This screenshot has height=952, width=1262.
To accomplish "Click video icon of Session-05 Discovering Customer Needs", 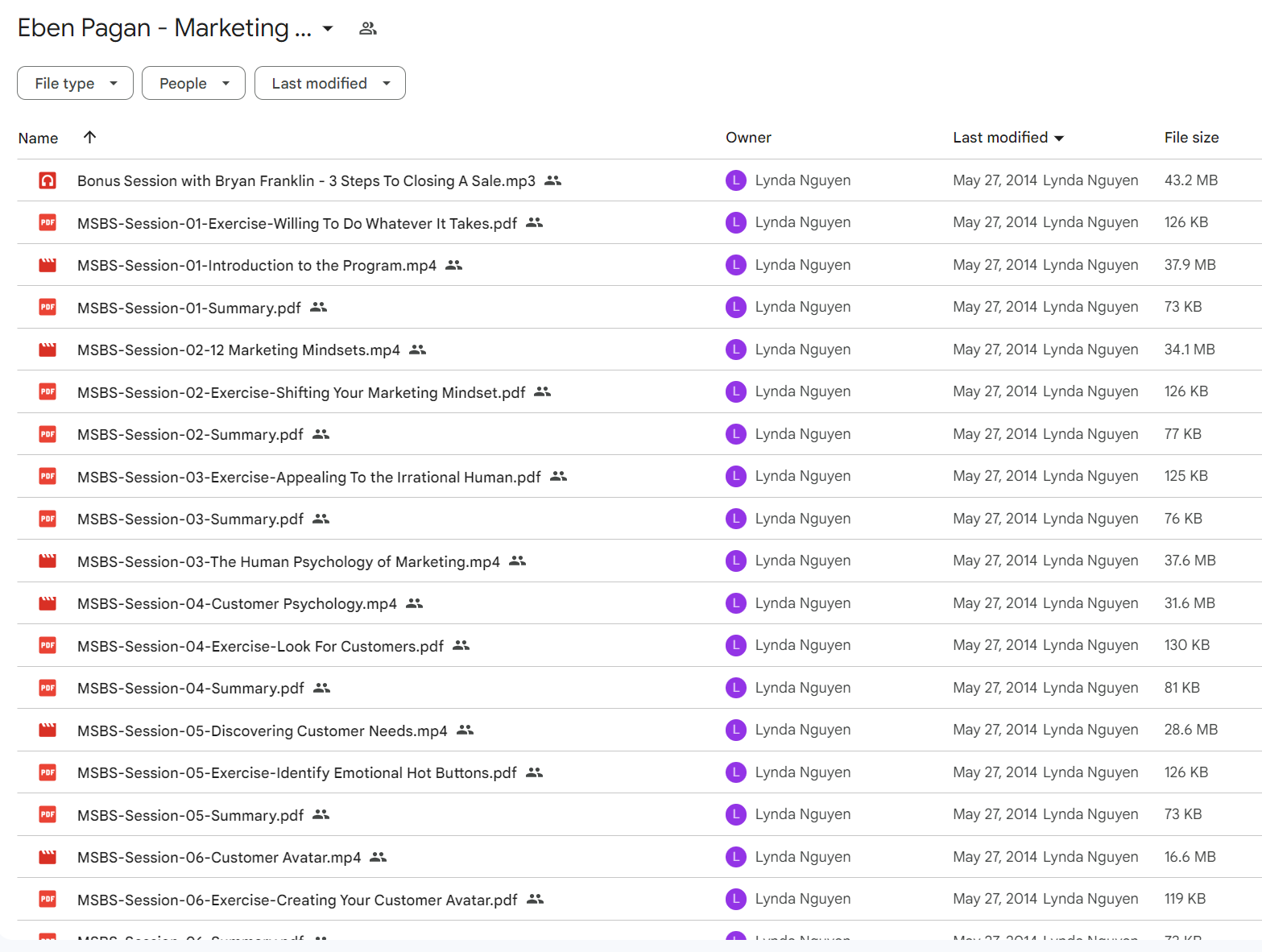I will pos(48,730).
